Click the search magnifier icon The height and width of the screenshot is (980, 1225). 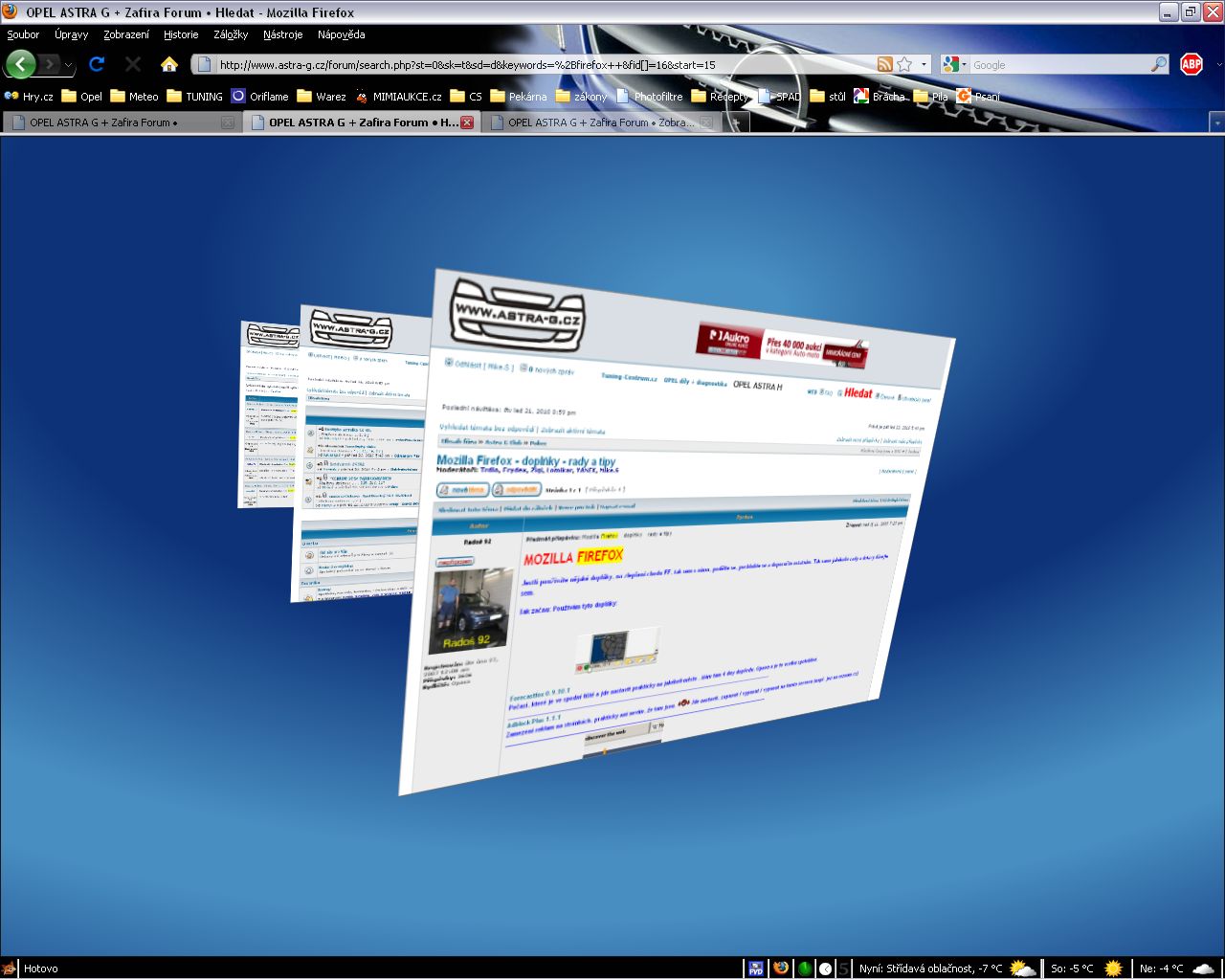point(1158,64)
